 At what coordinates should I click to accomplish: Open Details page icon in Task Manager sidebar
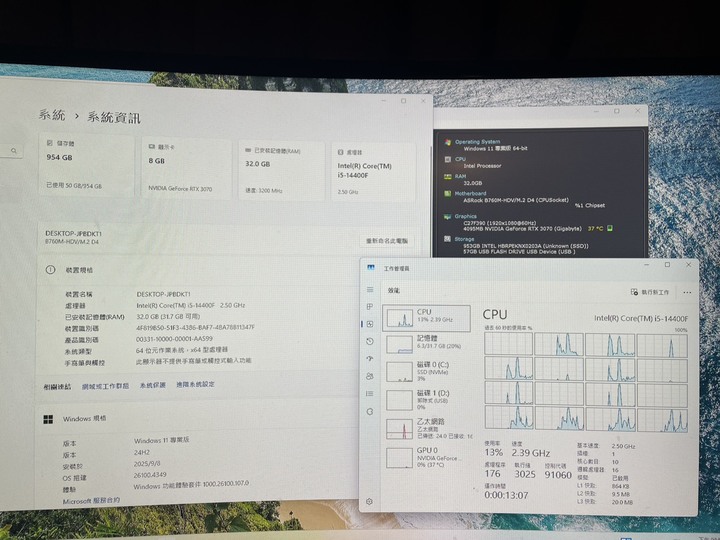(370, 394)
